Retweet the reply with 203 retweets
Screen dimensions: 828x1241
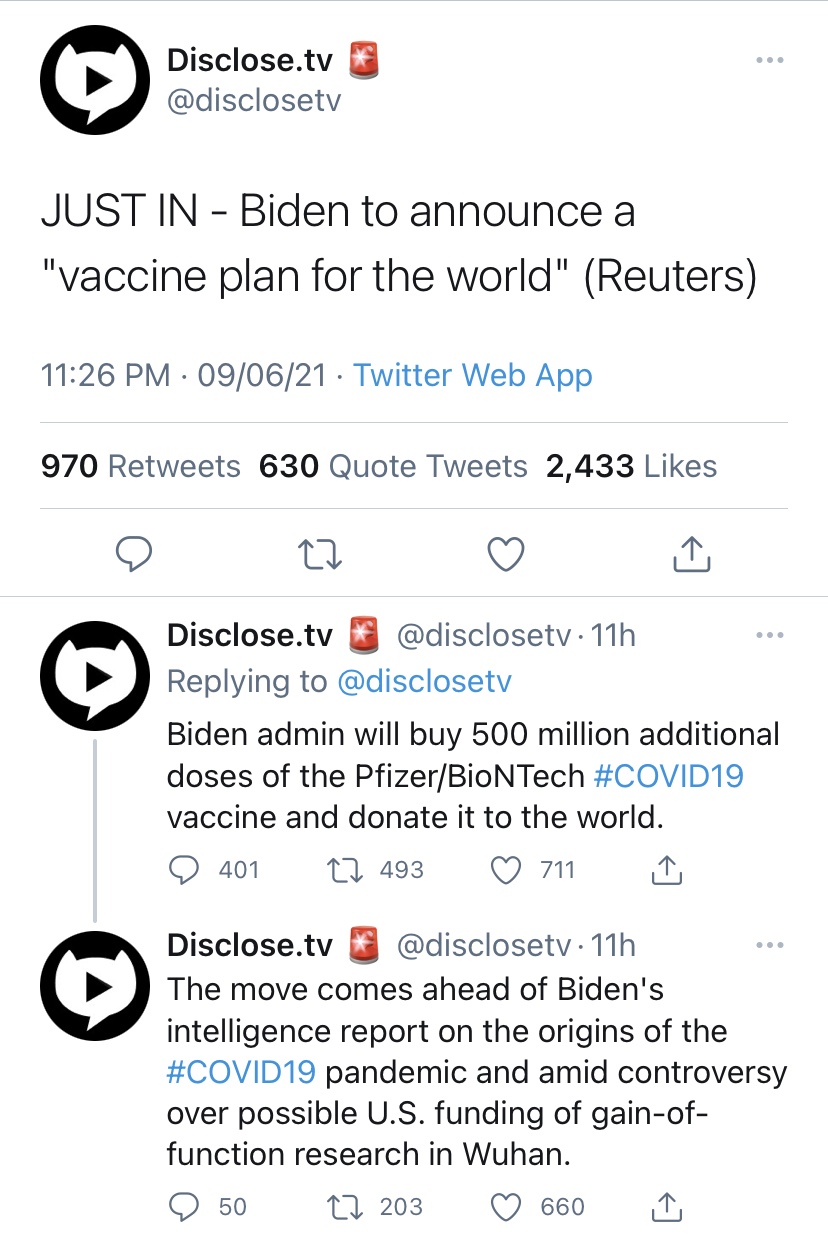click(x=376, y=1207)
